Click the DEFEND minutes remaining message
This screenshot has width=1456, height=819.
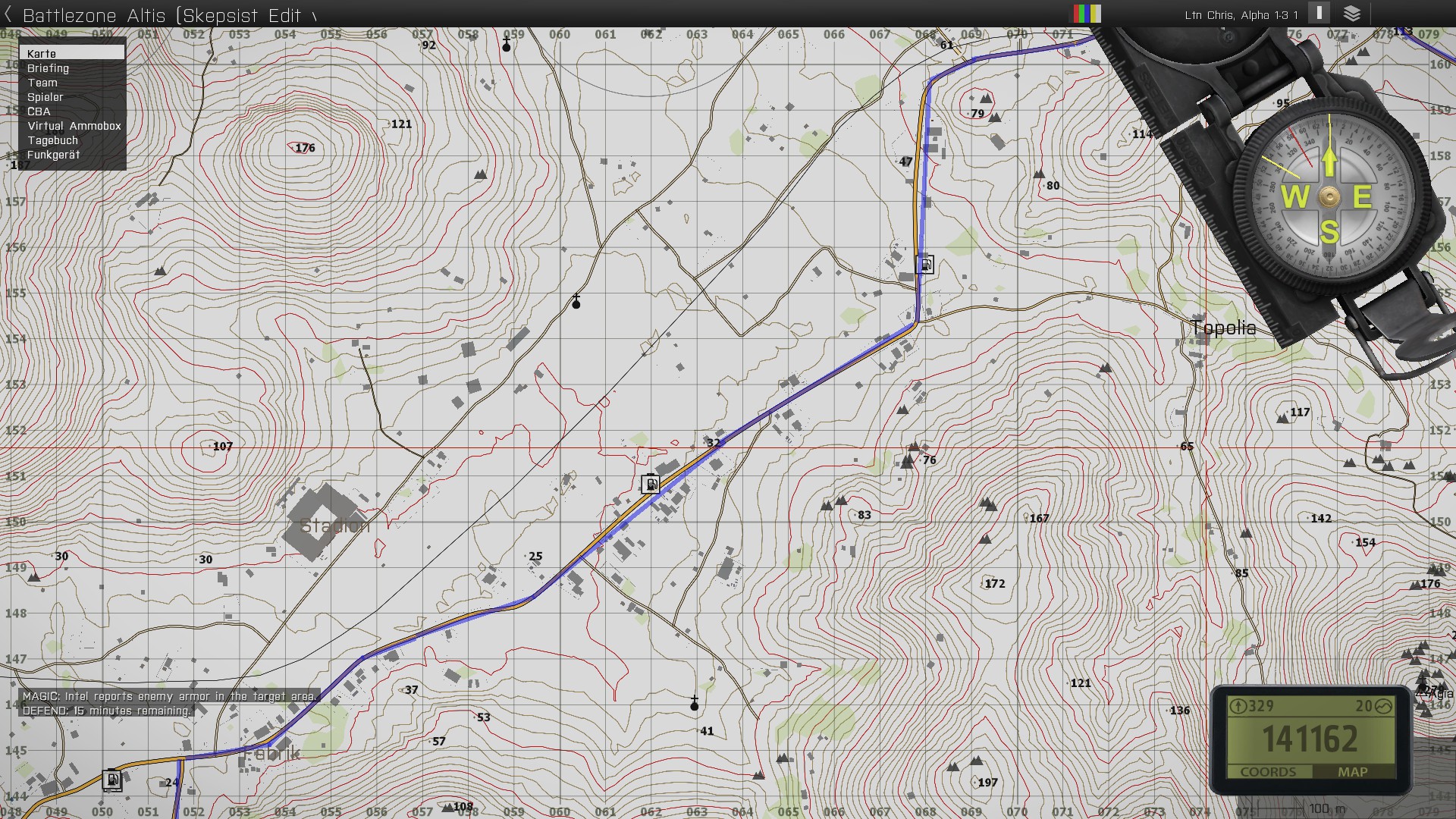pos(107,711)
